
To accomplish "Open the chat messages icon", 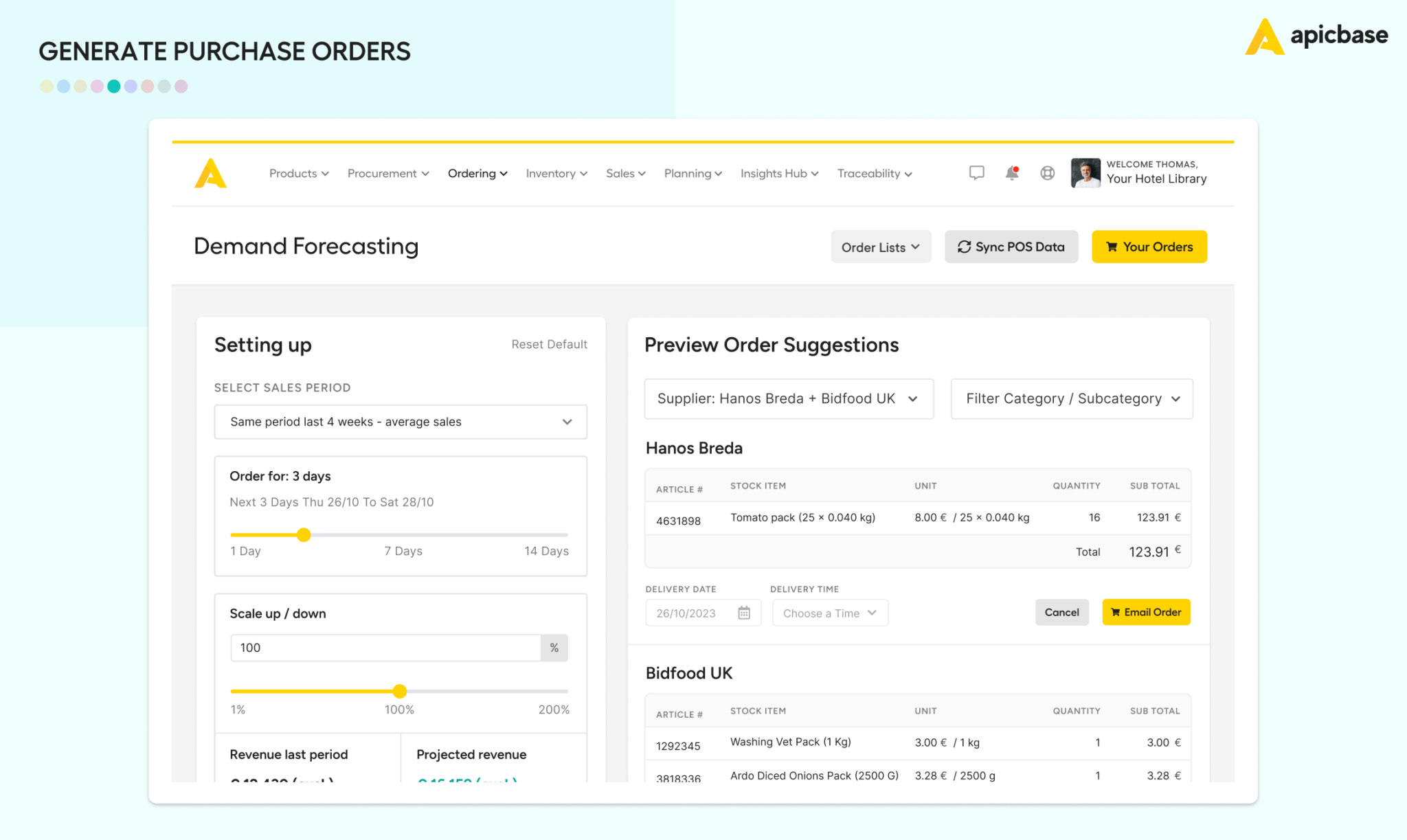I will coord(976,173).
